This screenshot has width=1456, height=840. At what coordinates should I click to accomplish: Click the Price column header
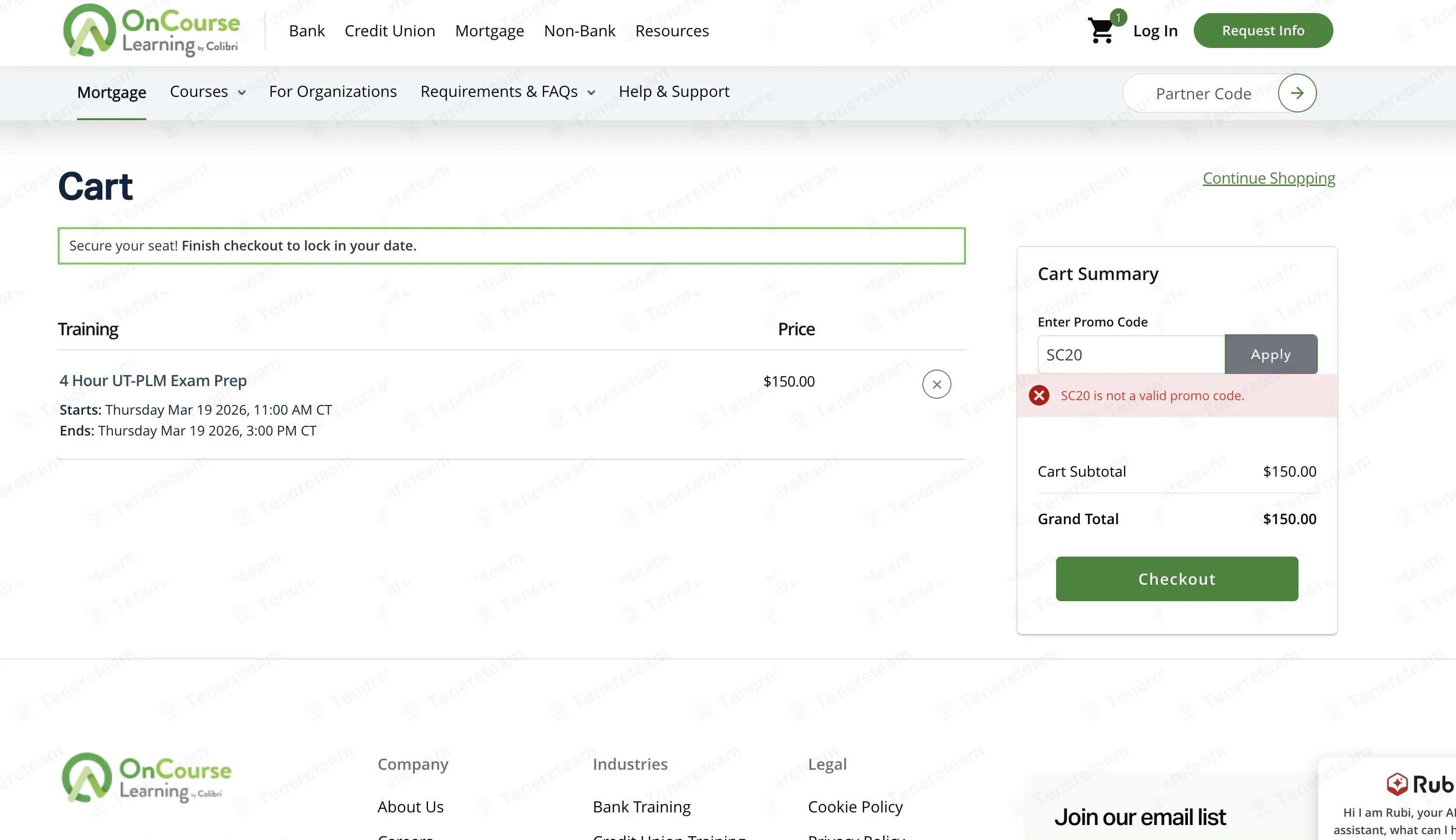pyautogui.click(x=796, y=329)
